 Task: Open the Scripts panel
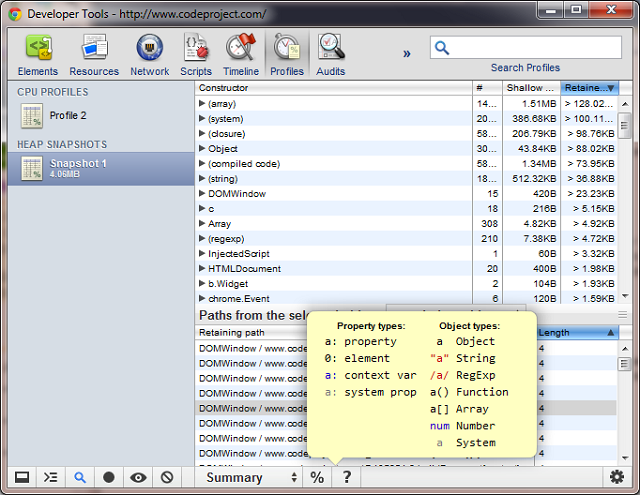pyautogui.click(x=196, y=55)
